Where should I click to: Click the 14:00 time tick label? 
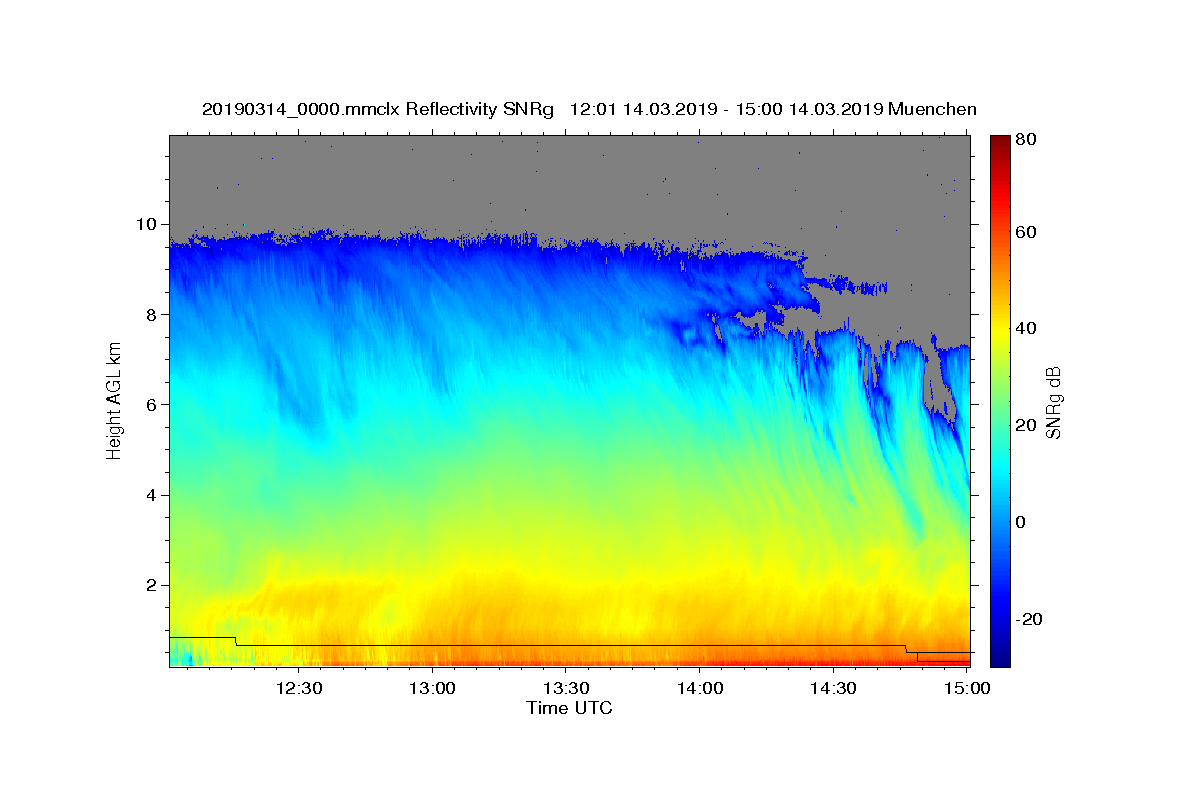700,688
